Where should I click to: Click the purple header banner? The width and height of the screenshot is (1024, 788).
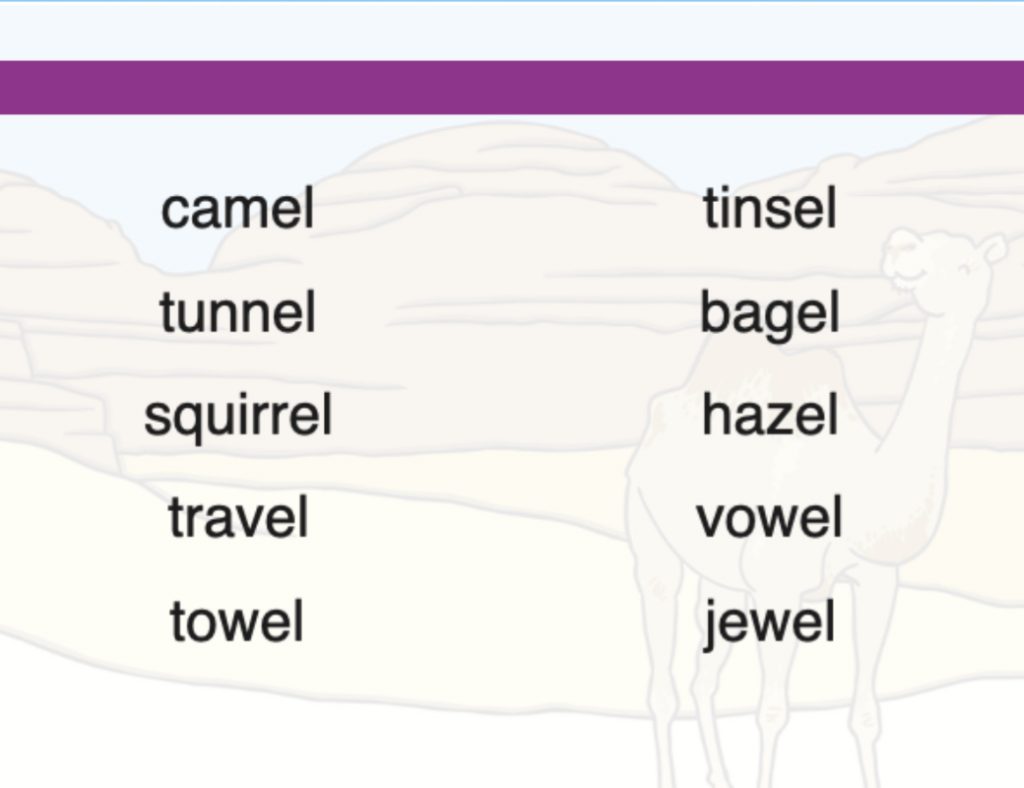point(512,87)
